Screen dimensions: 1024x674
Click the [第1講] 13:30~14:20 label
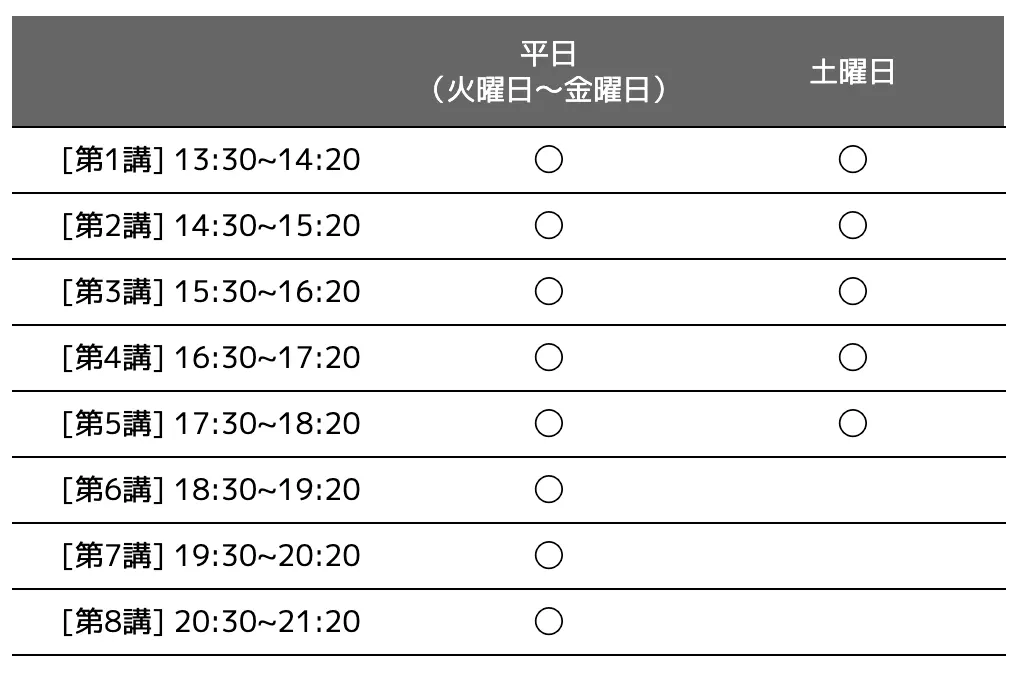point(211,160)
